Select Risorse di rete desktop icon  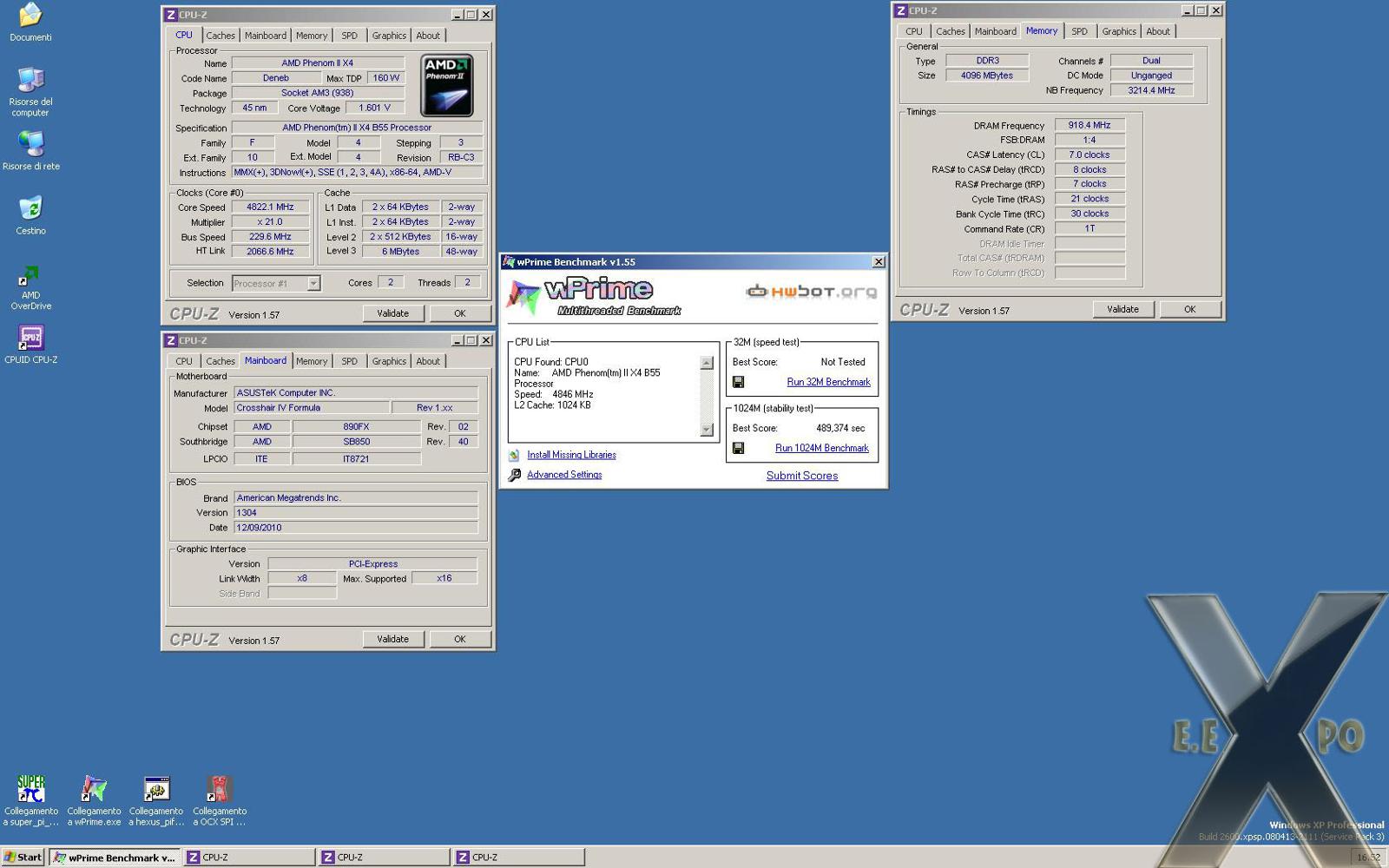pyautogui.click(x=30, y=144)
